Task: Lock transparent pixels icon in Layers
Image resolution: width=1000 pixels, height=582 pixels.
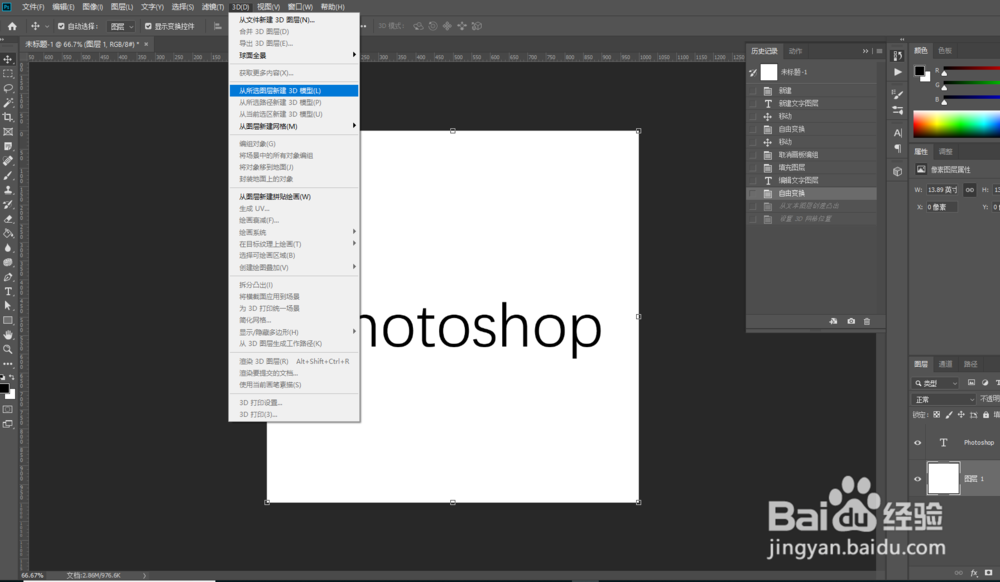Action: (936, 414)
